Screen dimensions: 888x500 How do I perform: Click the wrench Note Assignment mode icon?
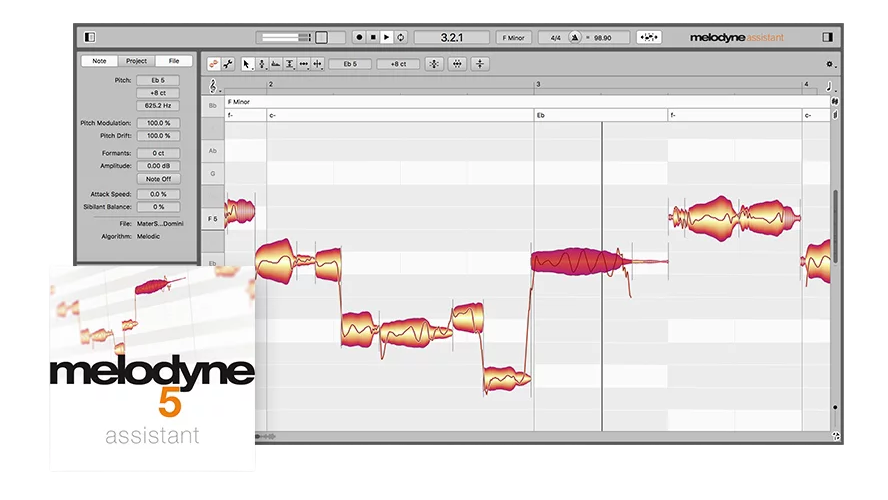[x=228, y=64]
